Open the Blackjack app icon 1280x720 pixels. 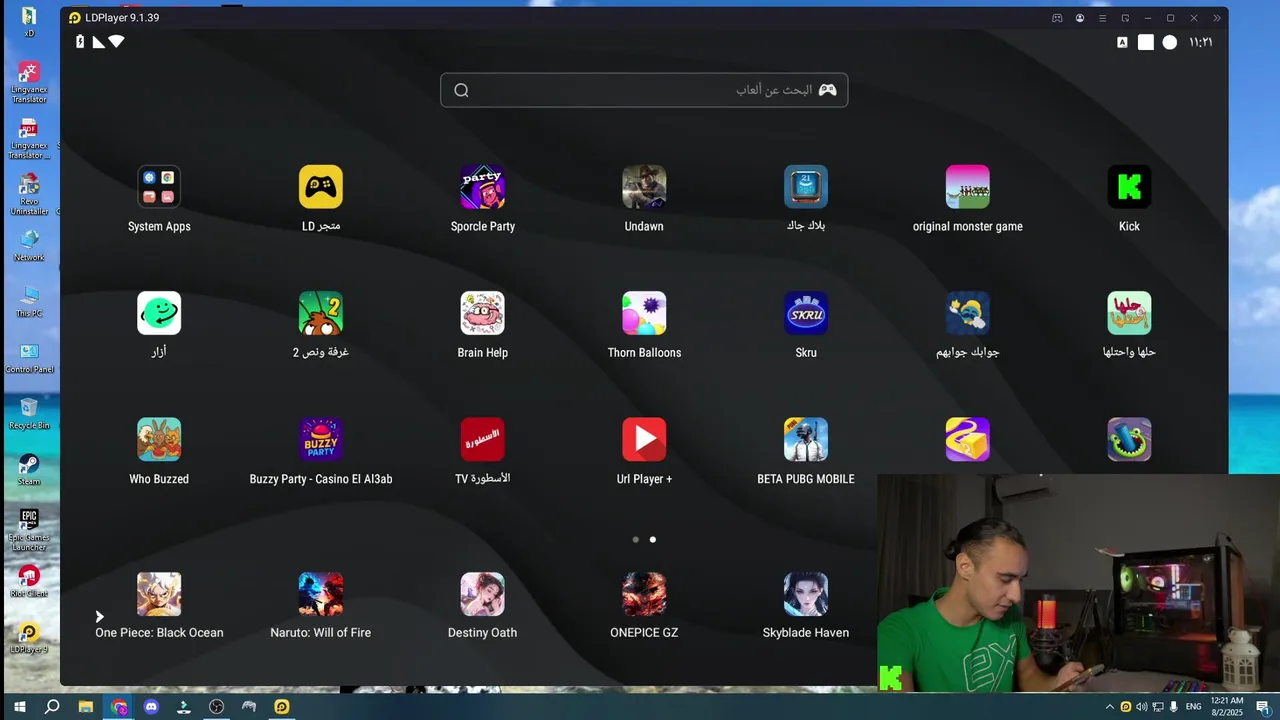click(806, 187)
